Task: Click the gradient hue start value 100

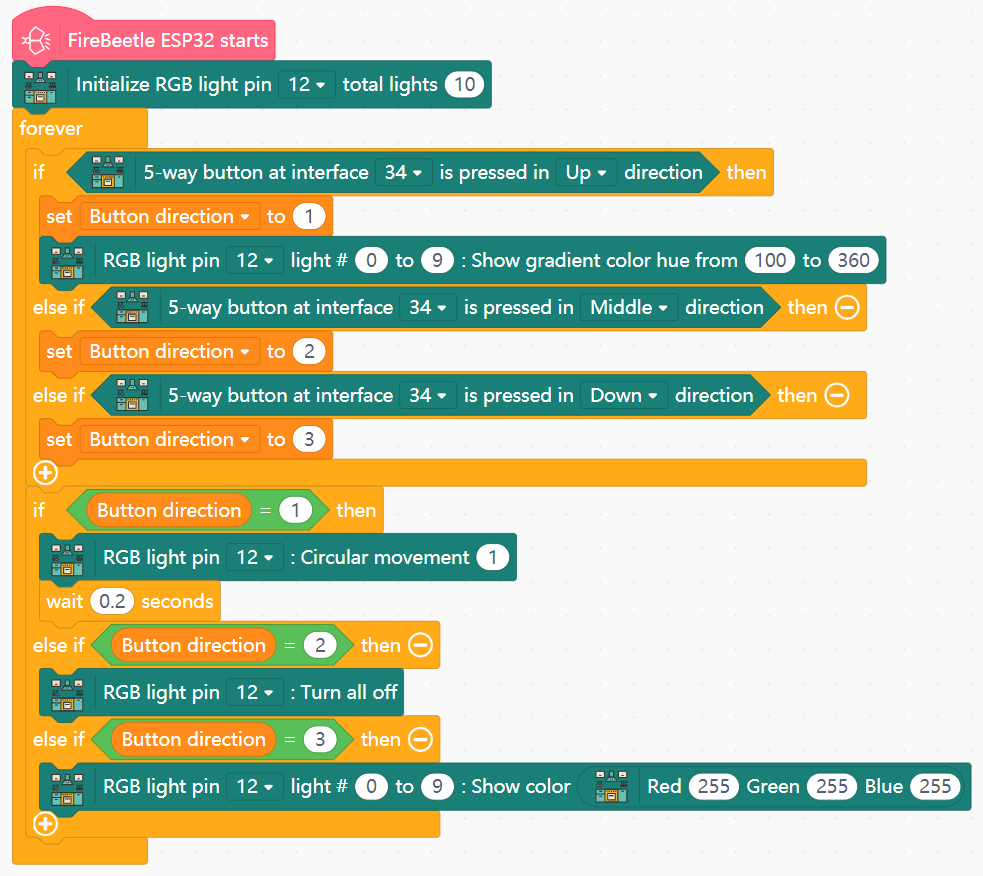Action: 769,261
